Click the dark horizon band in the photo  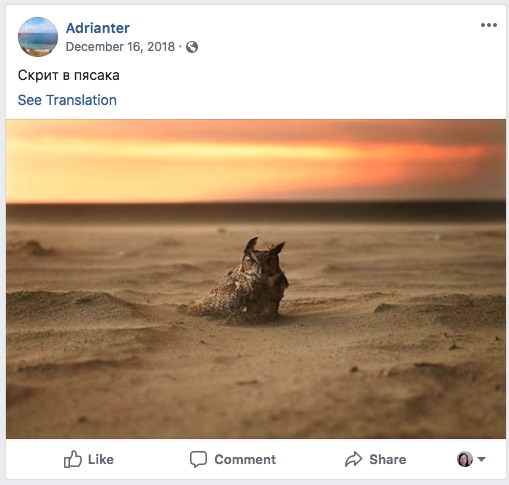pyautogui.click(x=256, y=212)
